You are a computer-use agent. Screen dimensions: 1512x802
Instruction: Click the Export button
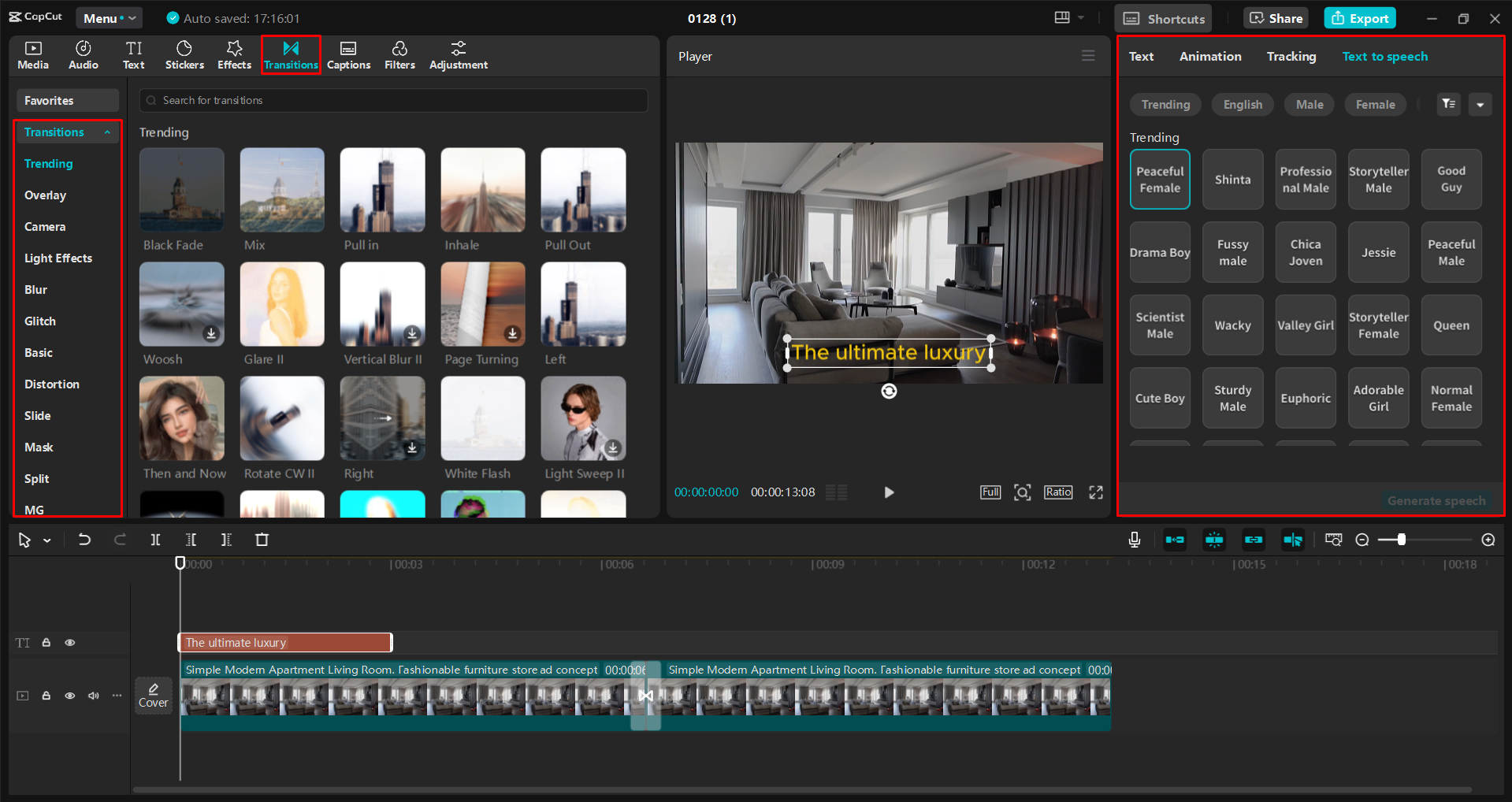coord(1359,17)
